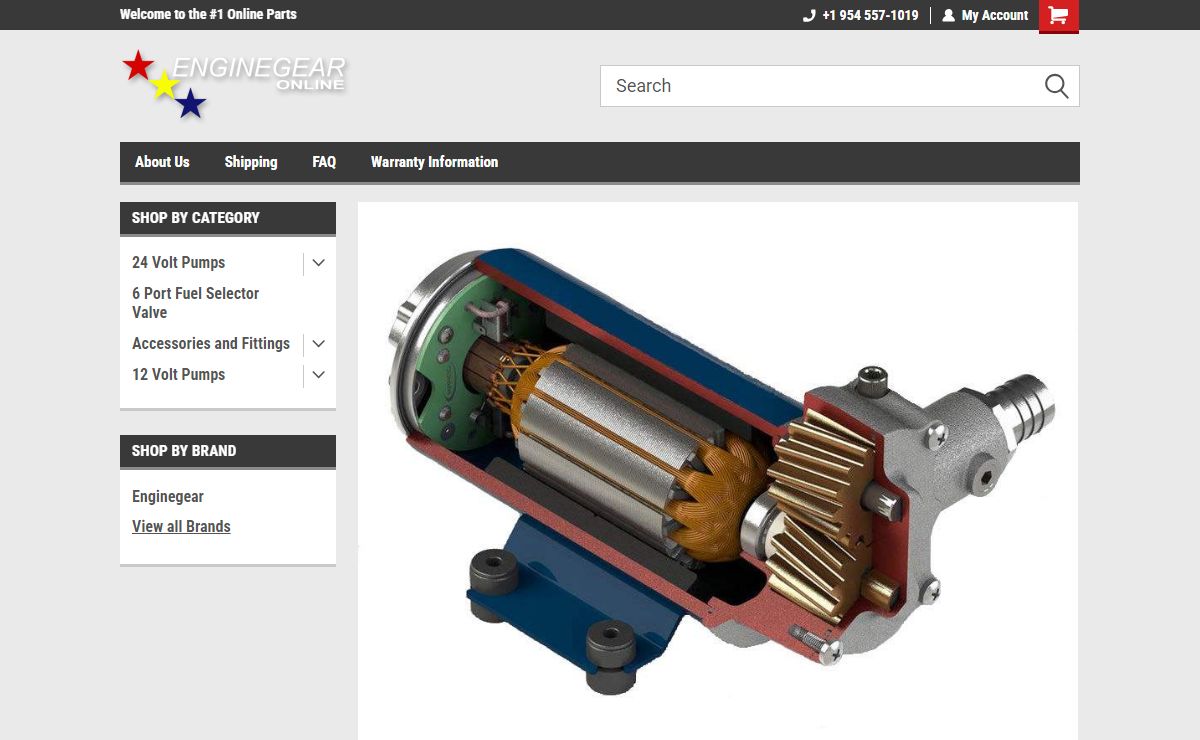
Task: Choose the Enginegear brand
Action: (x=168, y=497)
